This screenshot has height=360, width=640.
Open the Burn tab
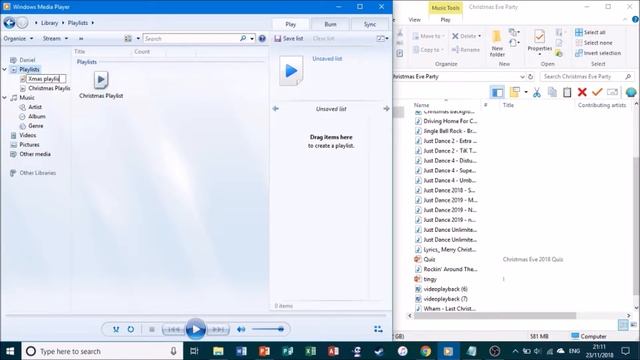[x=330, y=24]
